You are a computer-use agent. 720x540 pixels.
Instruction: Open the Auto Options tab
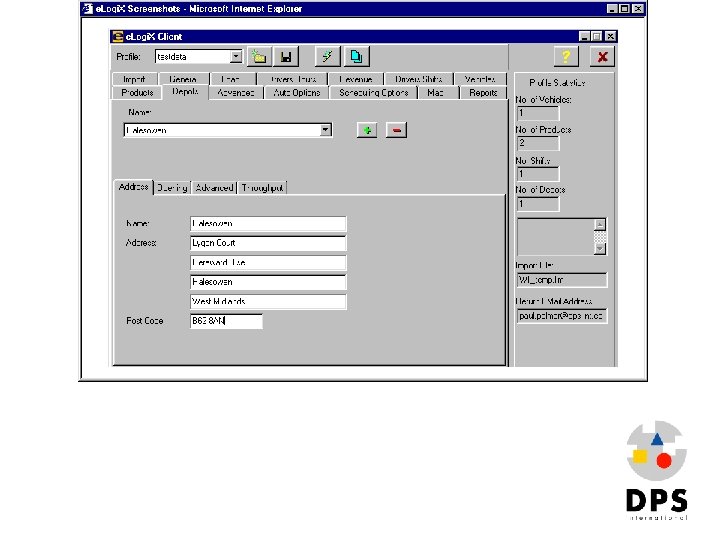point(297,93)
